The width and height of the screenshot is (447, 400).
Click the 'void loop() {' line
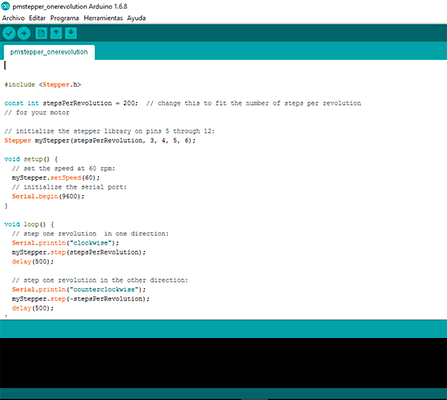pos(29,225)
